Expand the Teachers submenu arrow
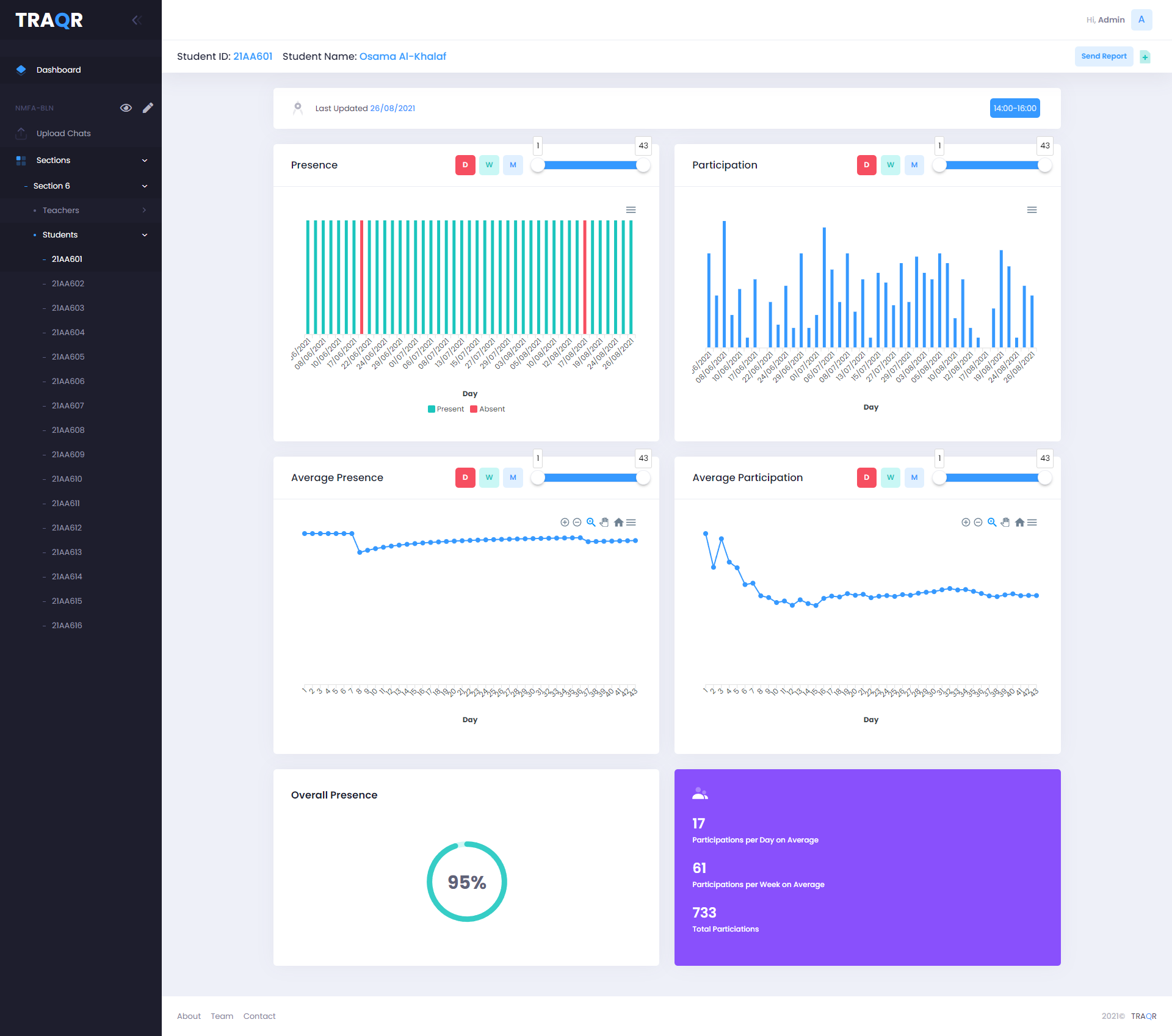1172x1036 pixels. click(144, 210)
